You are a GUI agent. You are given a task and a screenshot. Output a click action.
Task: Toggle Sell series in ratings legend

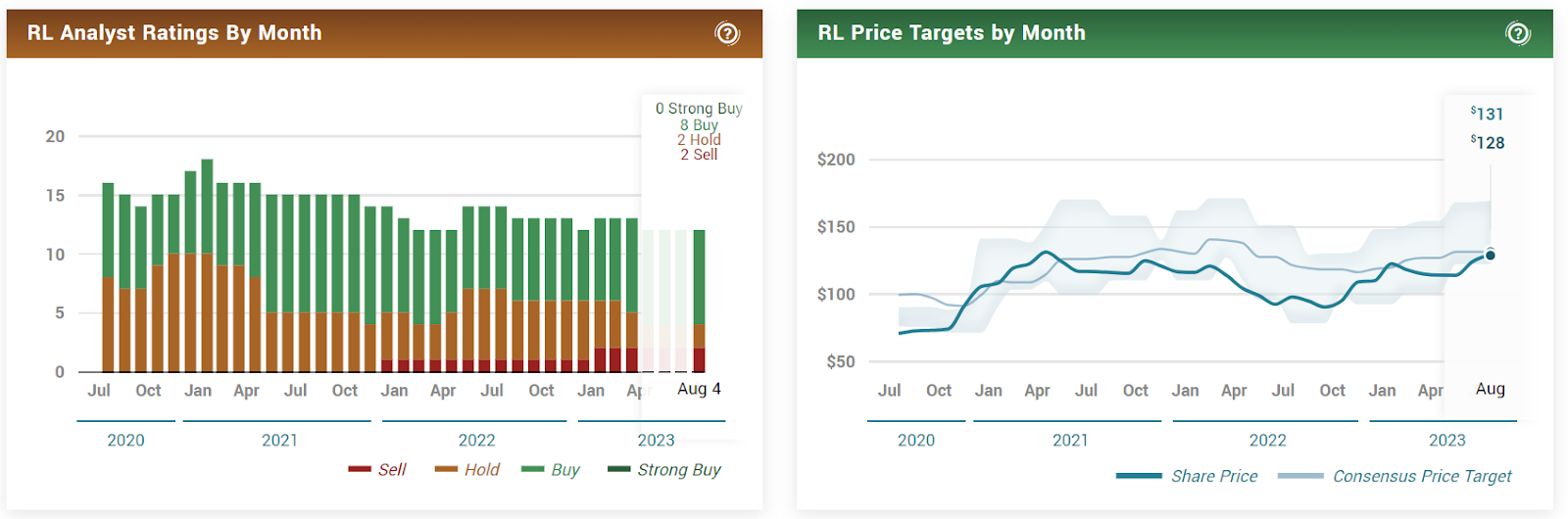(x=377, y=470)
